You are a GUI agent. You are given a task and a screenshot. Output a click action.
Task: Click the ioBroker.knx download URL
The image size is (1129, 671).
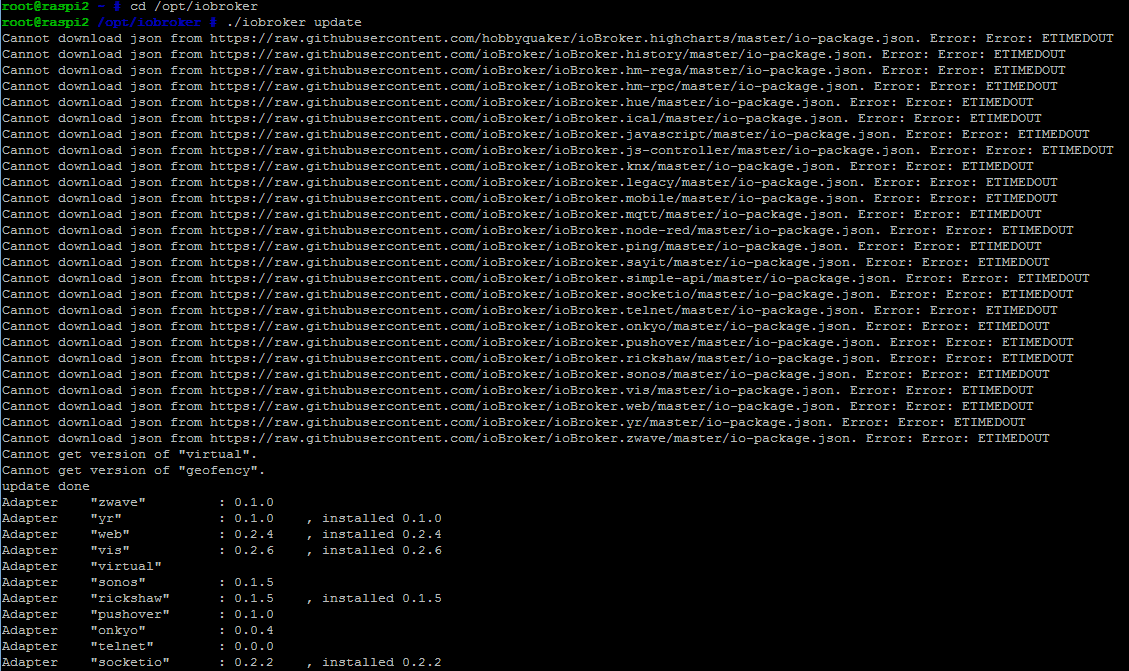522,166
